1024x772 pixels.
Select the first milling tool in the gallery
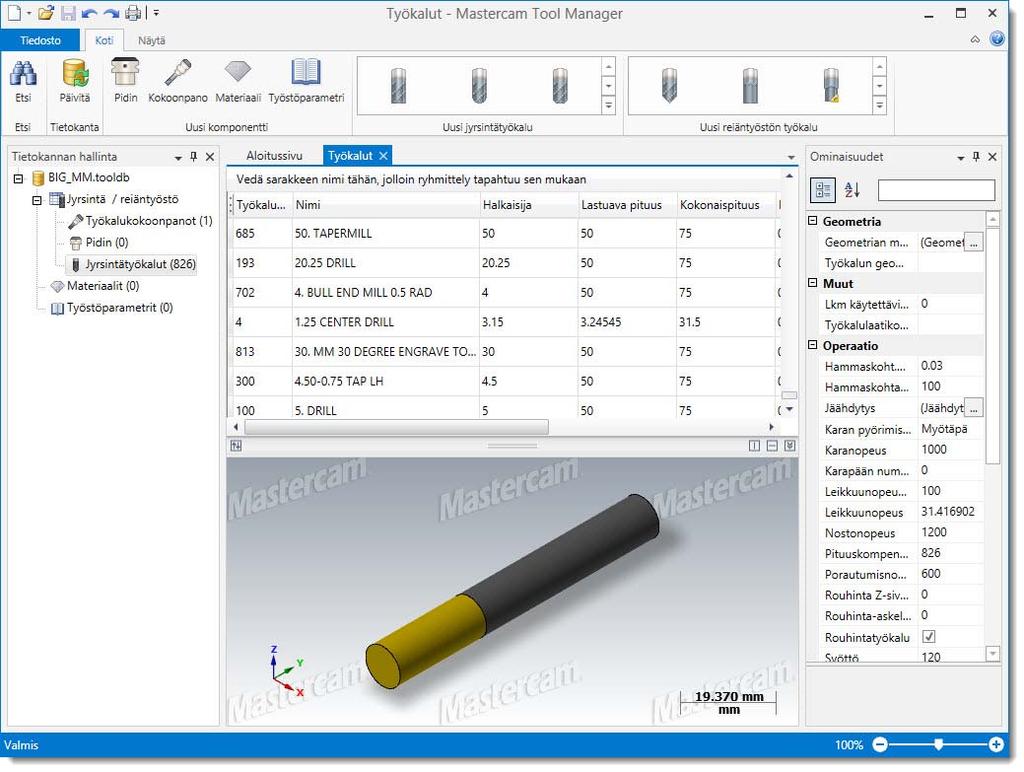[398, 86]
